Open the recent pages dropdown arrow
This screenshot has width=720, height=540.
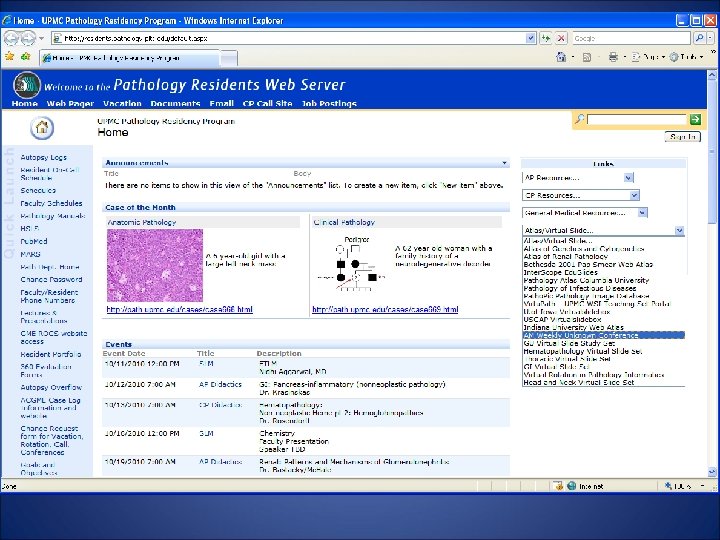[41, 38]
